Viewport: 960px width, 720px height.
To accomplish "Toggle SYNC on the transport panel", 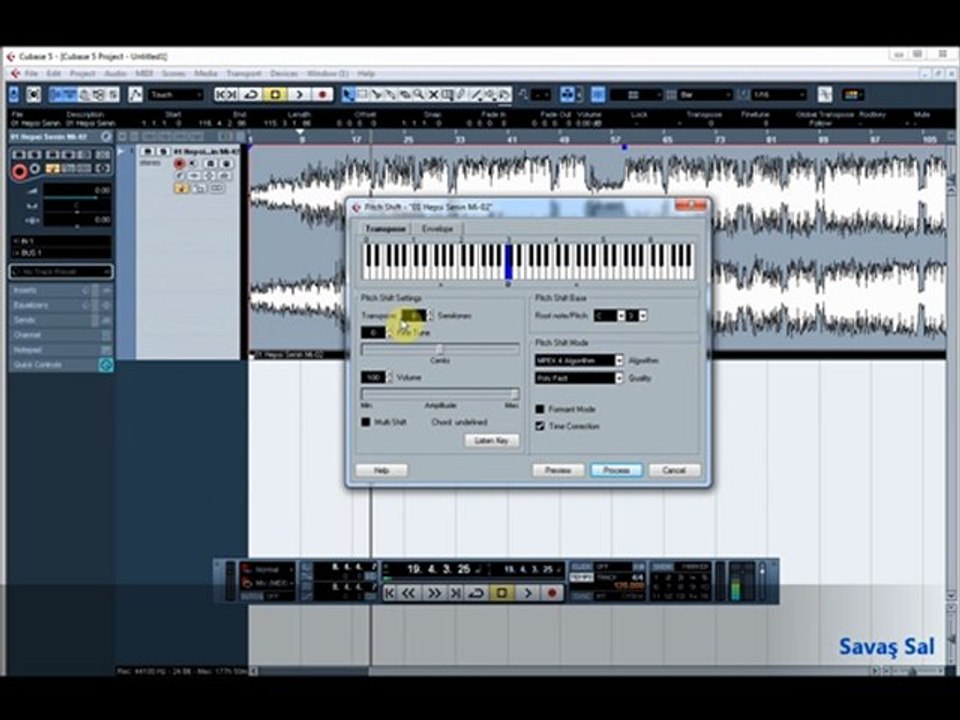I will [x=581, y=596].
